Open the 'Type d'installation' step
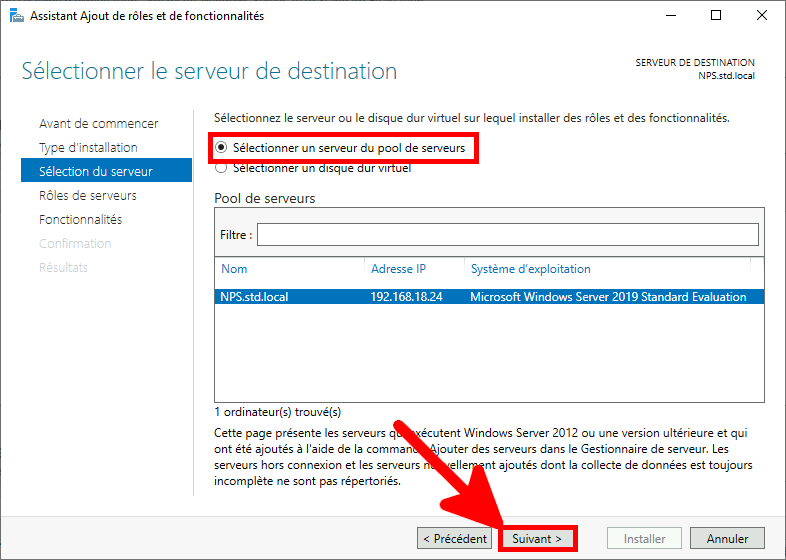This screenshot has height=560, width=786. (88, 148)
